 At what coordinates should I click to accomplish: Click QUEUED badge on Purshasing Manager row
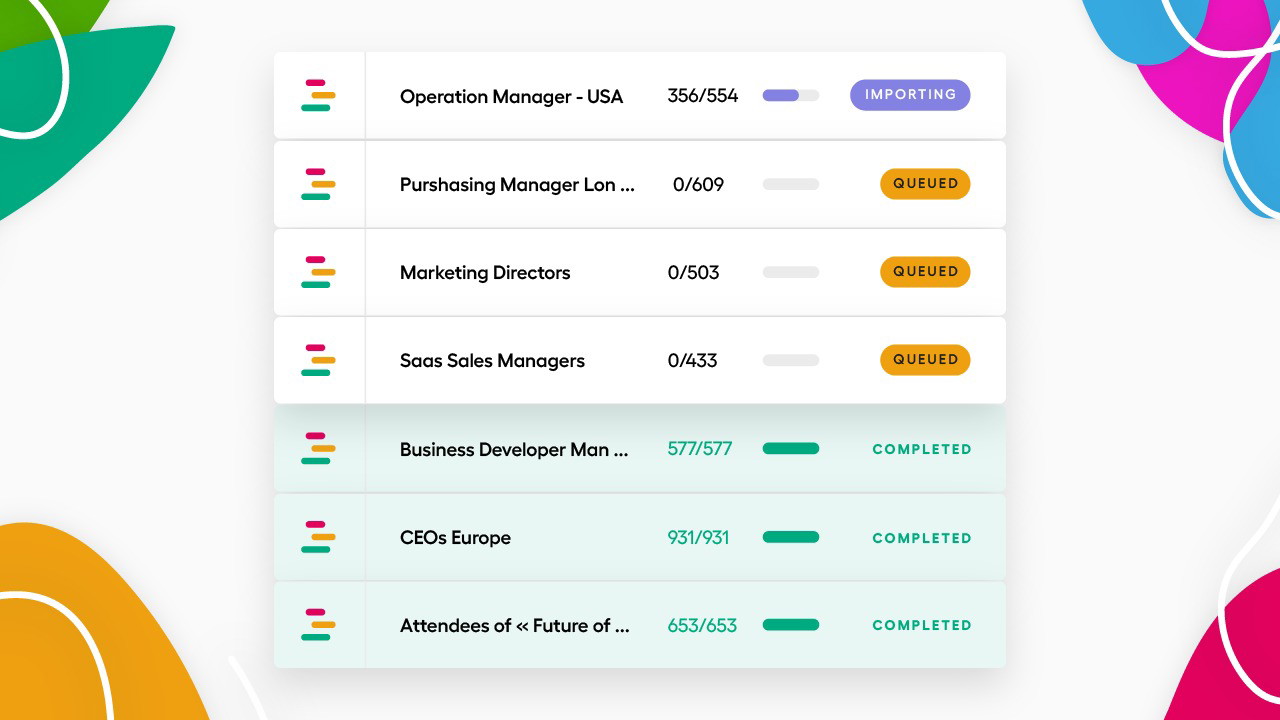coord(925,184)
